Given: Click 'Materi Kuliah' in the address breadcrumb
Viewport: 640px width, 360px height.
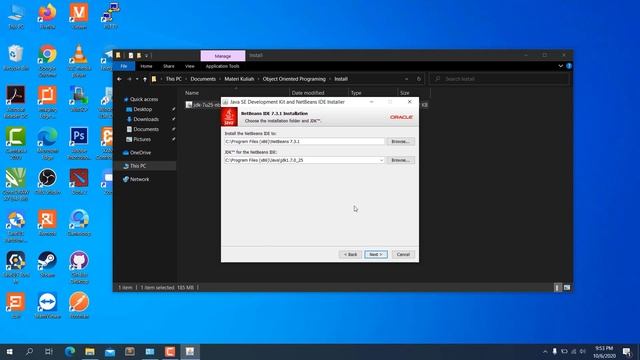Looking at the screenshot, I should pos(239,79).
